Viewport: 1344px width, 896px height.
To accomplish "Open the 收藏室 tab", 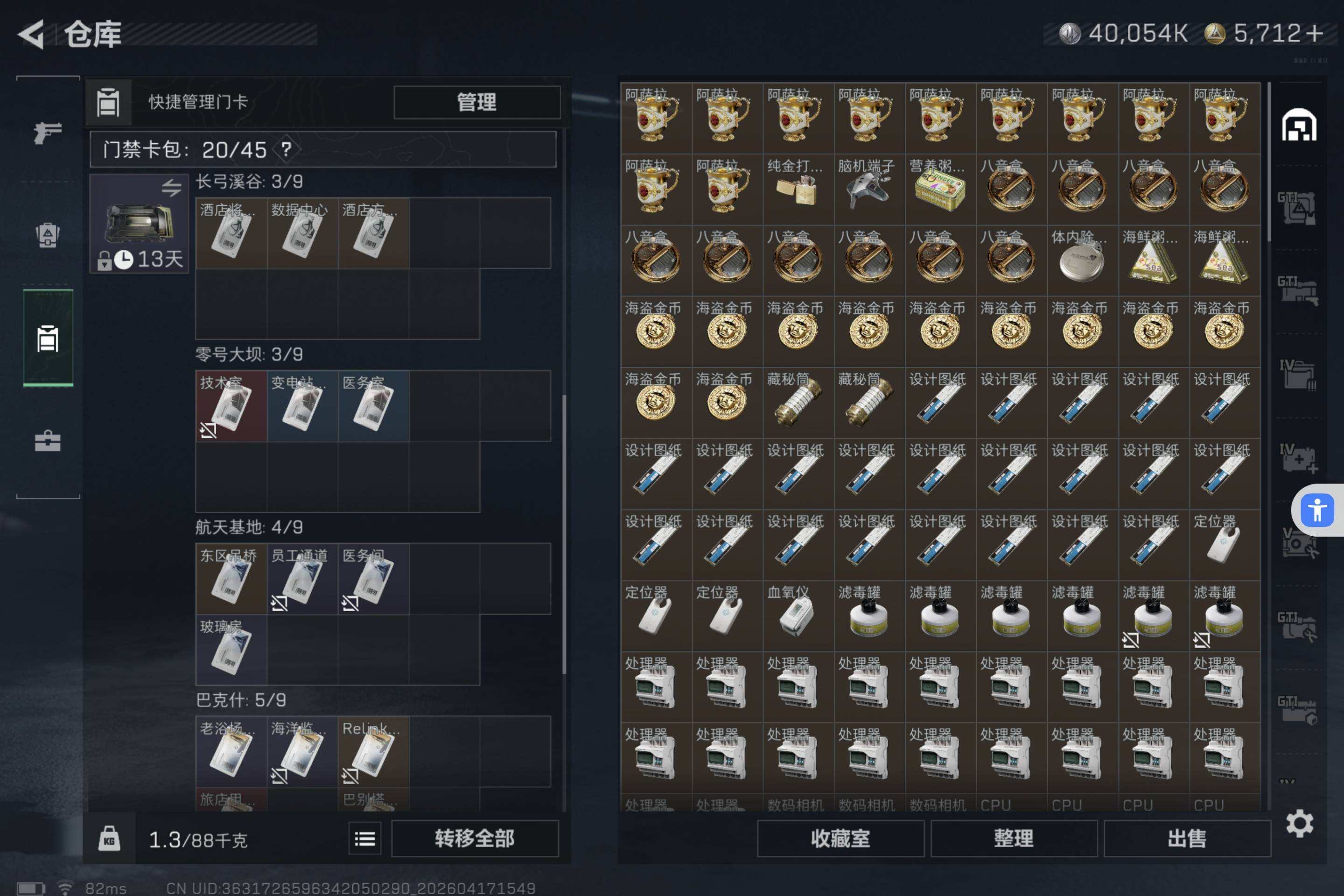I will [x=840, y=838].
